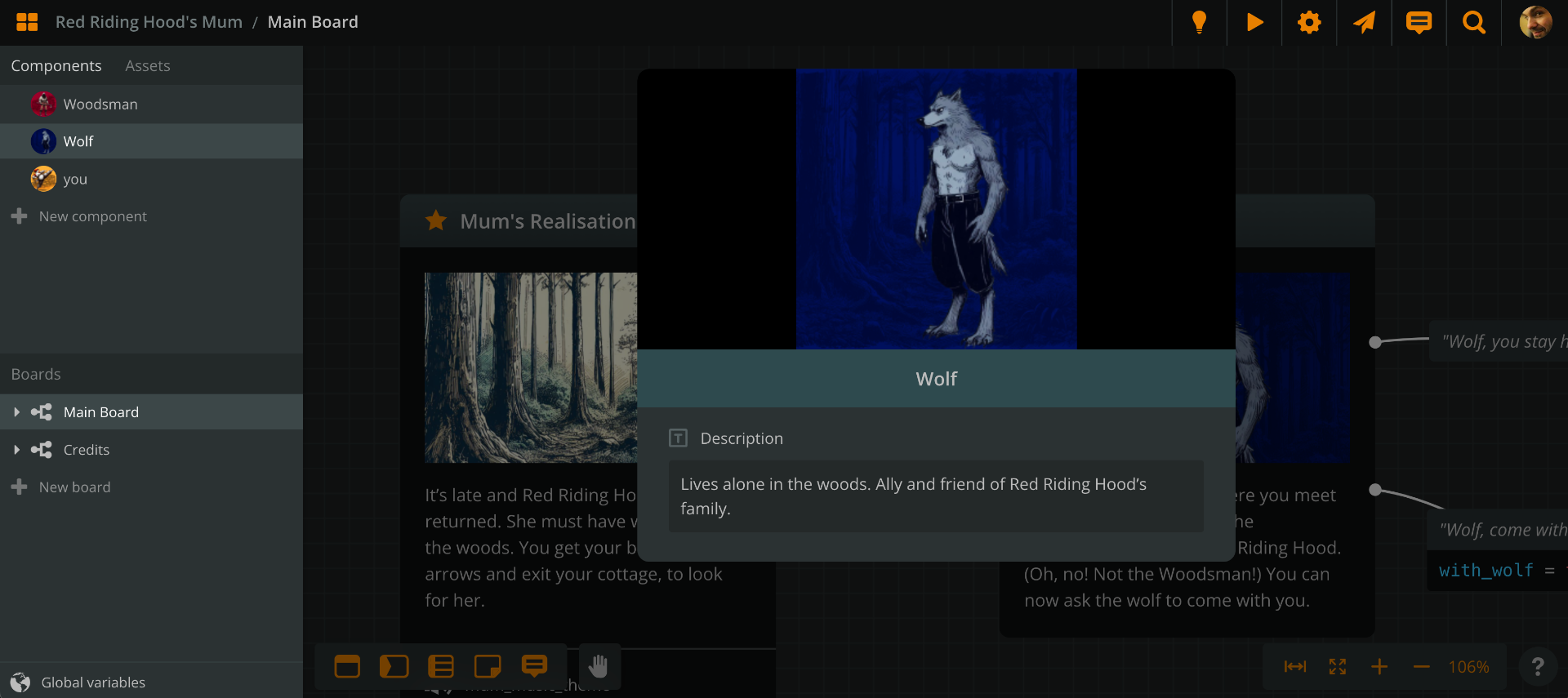Create a New board

(61, 487)
